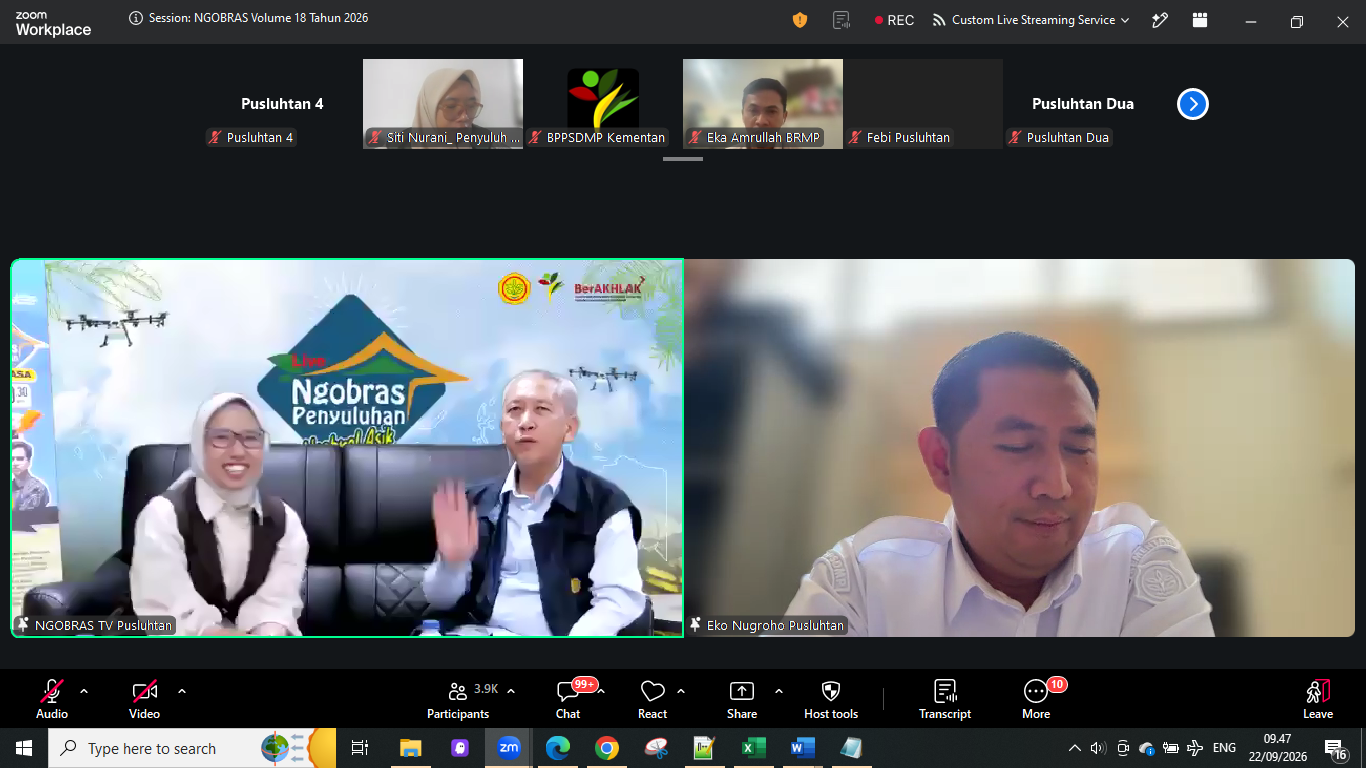Open the Custom Live Streaming Service dropdown
1366x768 pixels.
coord(1031,20)
